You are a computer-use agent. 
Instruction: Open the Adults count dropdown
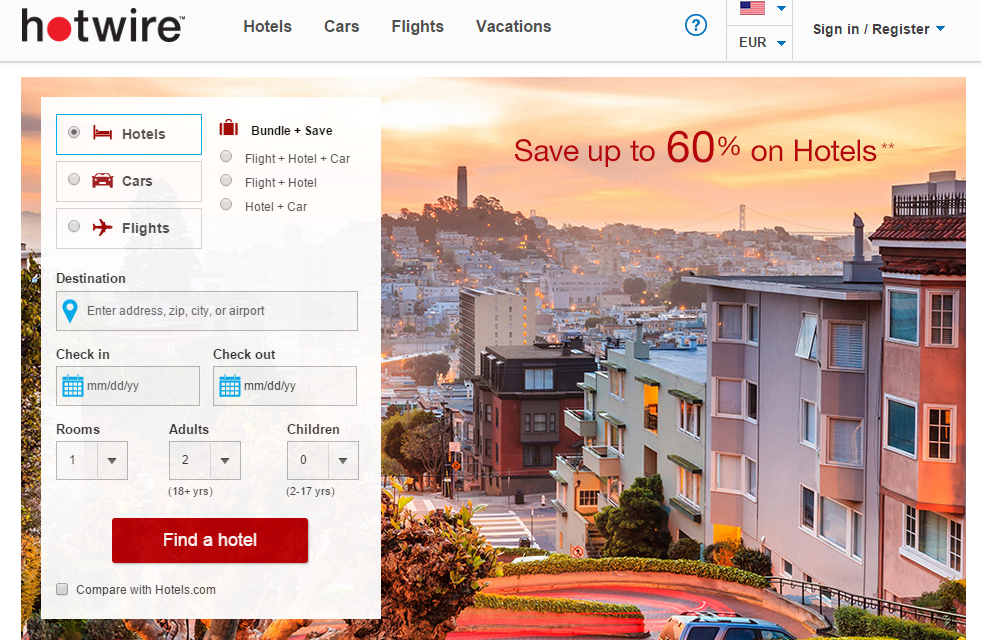pyautogui.click(x=205, y=460)
